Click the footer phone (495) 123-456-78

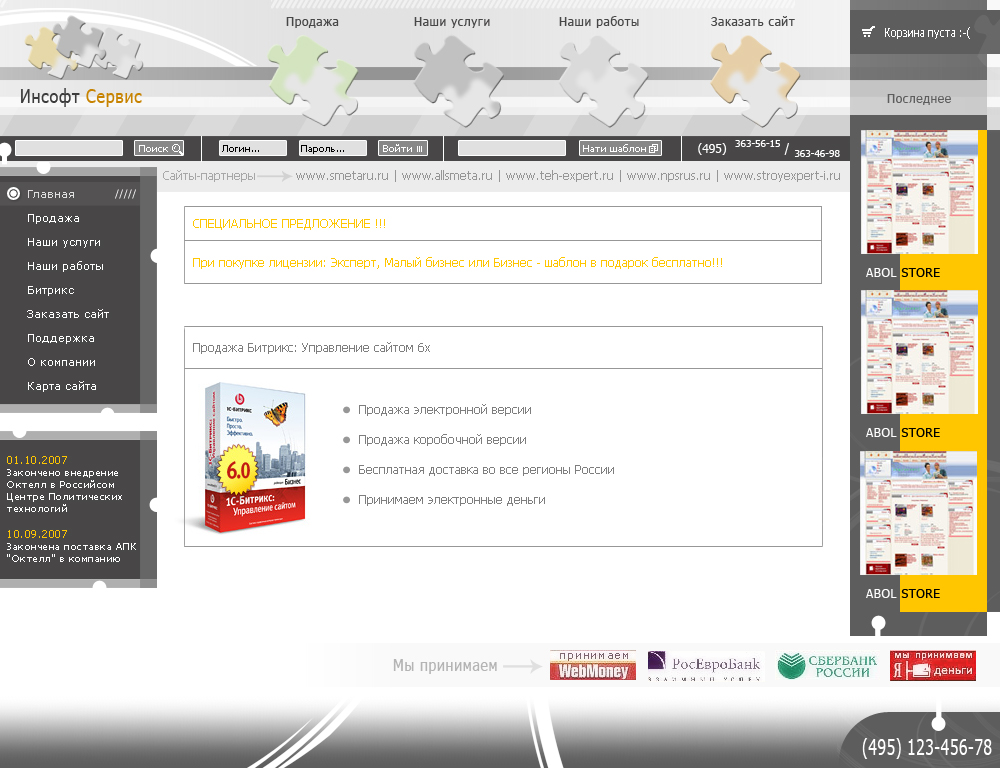pos(926,746)
